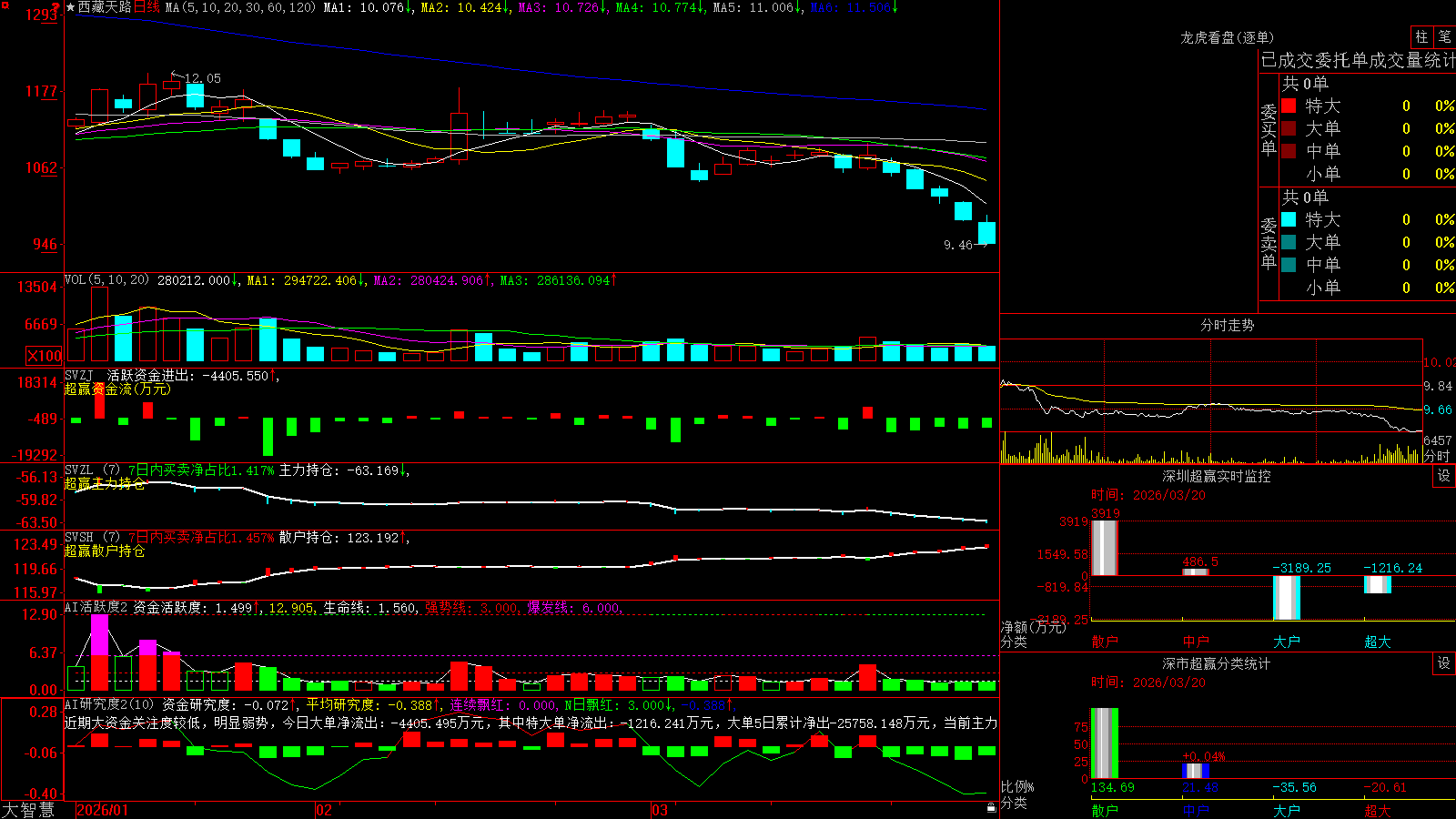The width and height of the screenshot is (1456, 819).
Task: Click the 已成交委托单成交量统计 header
Action: [x=1358, y=60]
